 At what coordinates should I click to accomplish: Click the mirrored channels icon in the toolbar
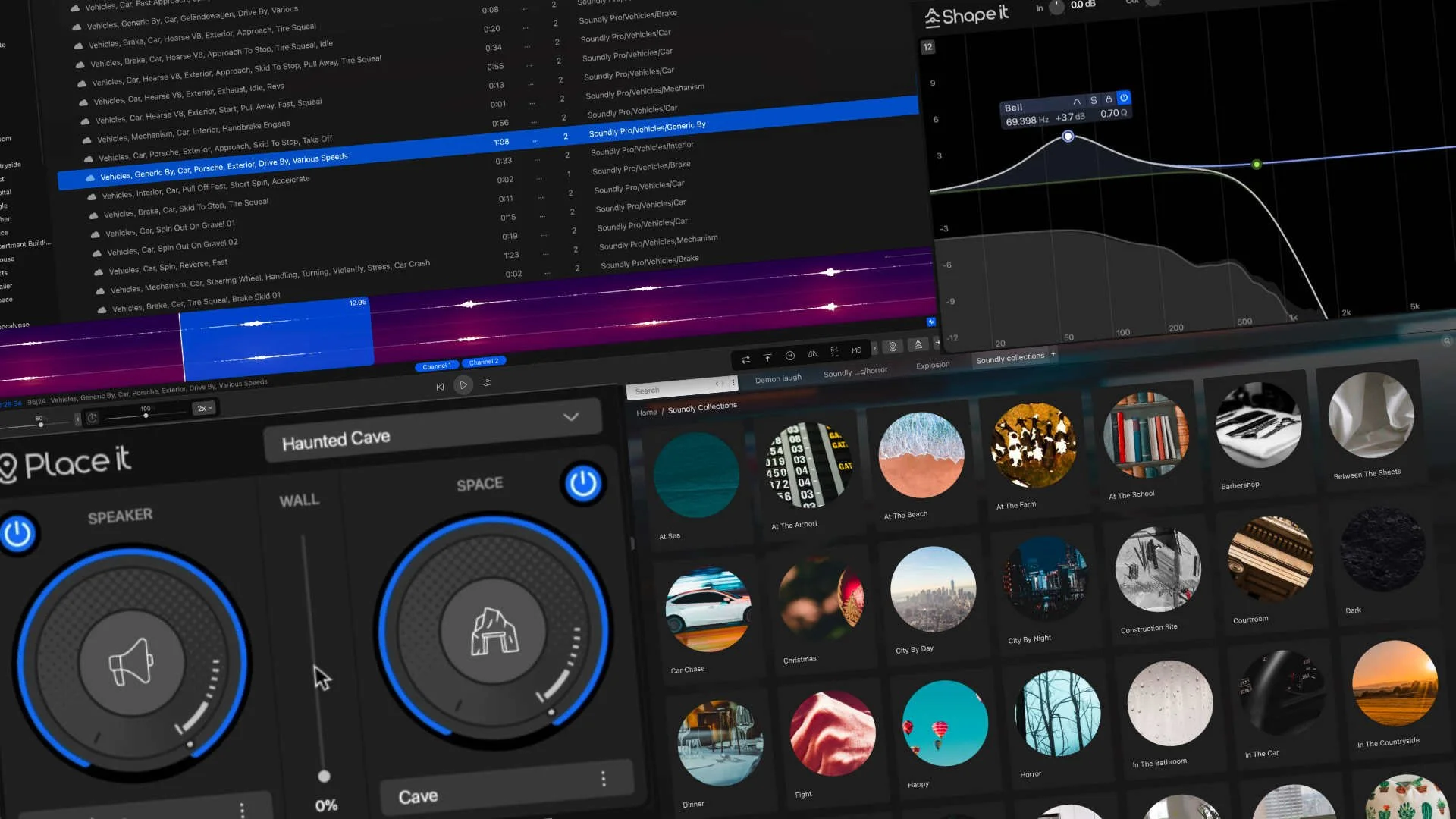(x=812, y=353)
